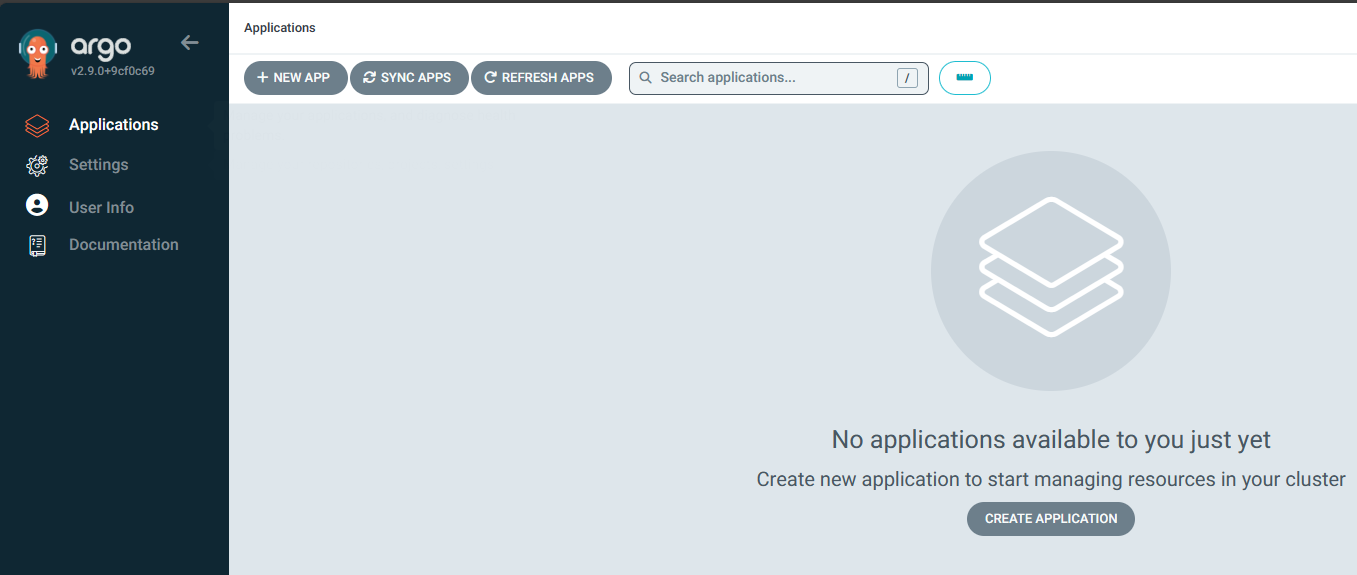Click the Documentation book icon

pos(37,245)
